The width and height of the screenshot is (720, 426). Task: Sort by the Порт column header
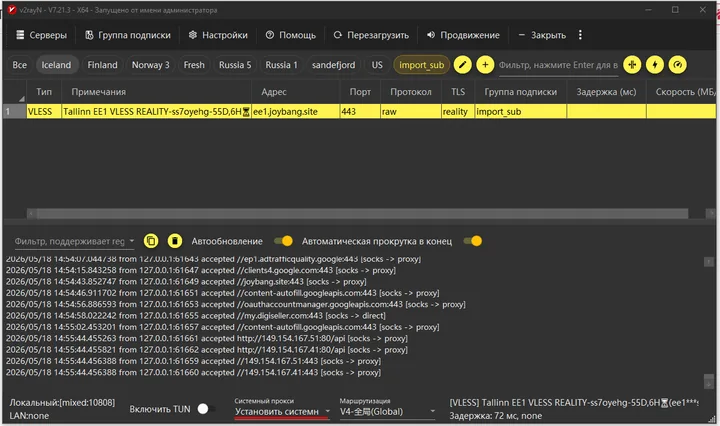360,92
